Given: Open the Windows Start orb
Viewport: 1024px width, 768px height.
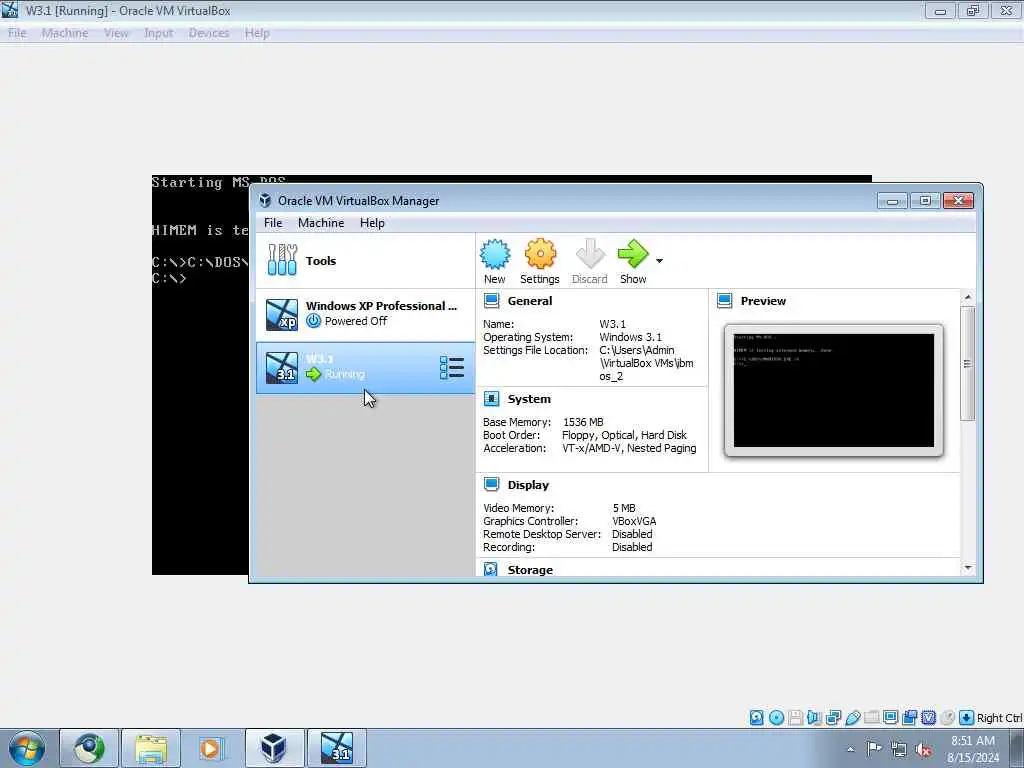Looking at the screenshot, I should 27,748.
